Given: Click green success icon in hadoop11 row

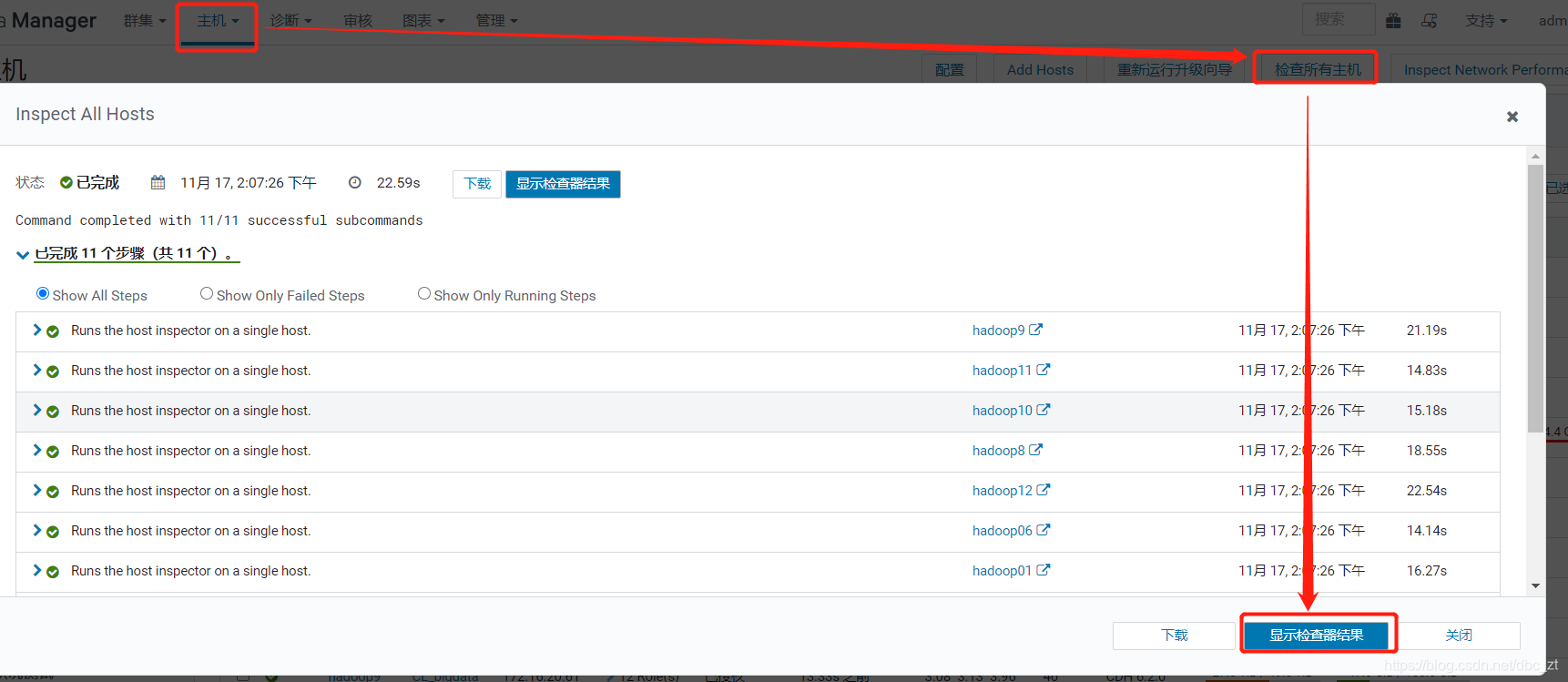Looking at the screenshot, I should (53, 372).
